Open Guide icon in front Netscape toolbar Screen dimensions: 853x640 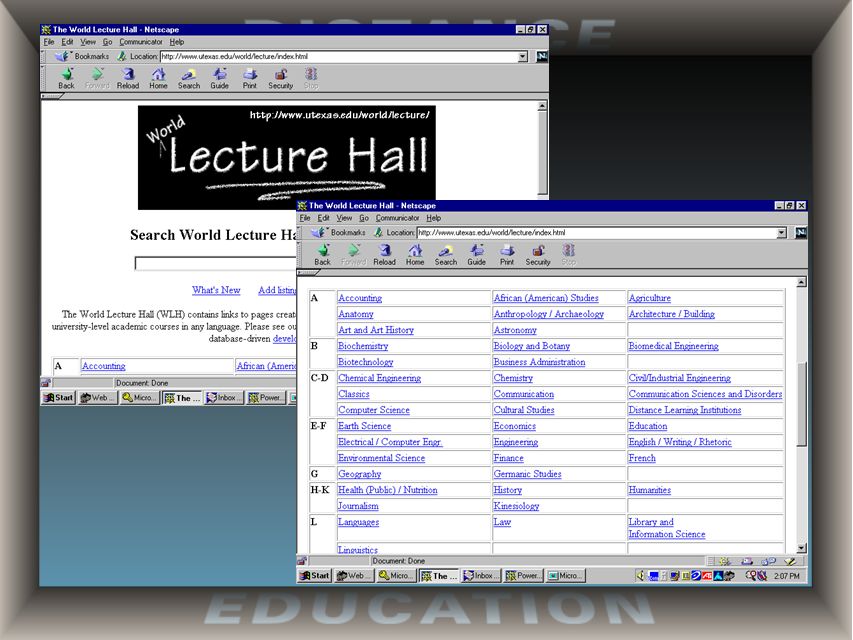[x=477, y=254]
